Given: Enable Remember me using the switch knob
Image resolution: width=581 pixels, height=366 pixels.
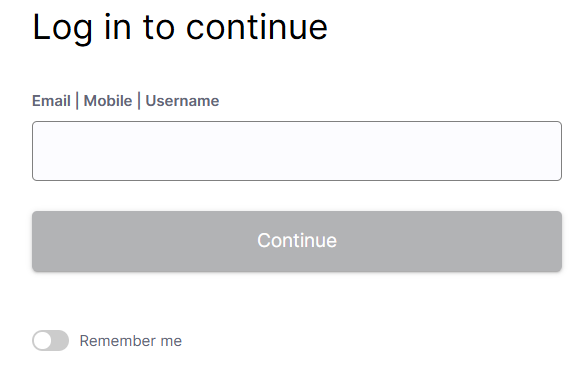Looking at the screenshot, I should point(44,340).
